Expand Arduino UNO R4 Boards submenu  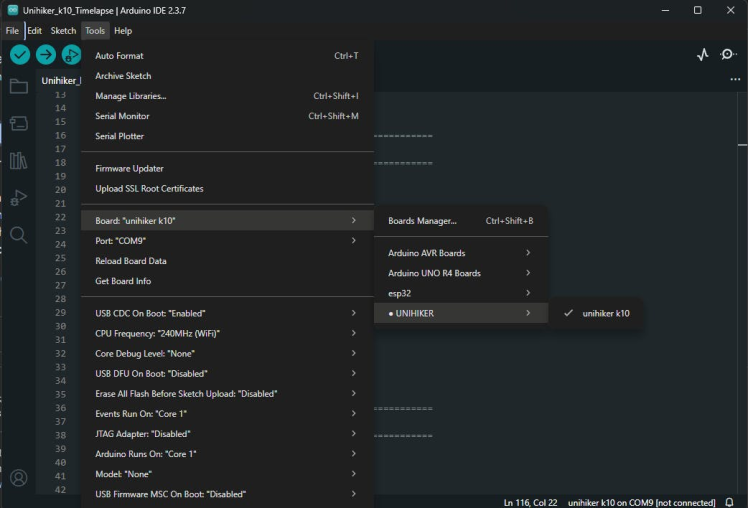pos(461,273)
